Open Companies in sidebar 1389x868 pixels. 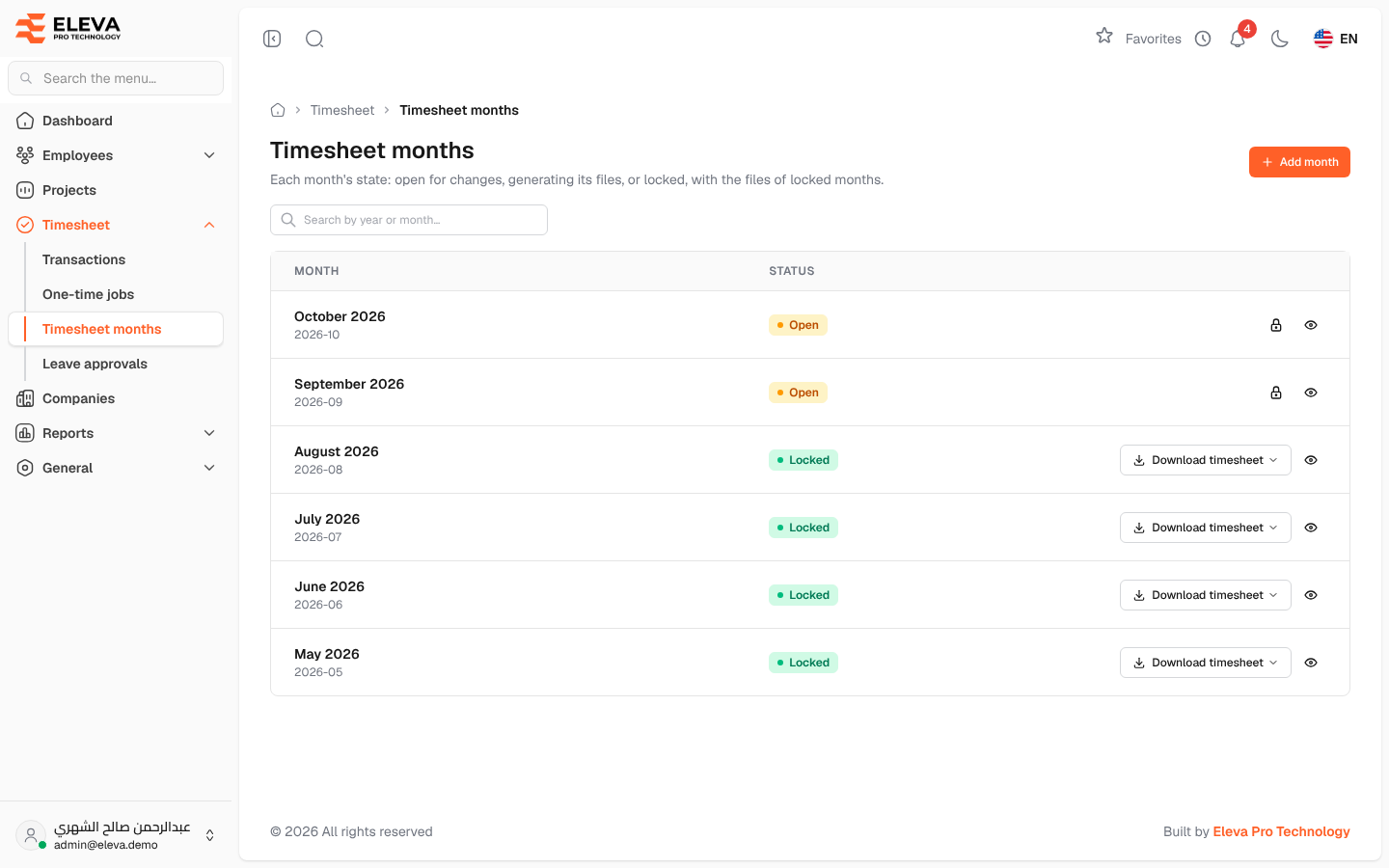coord(116,398)
